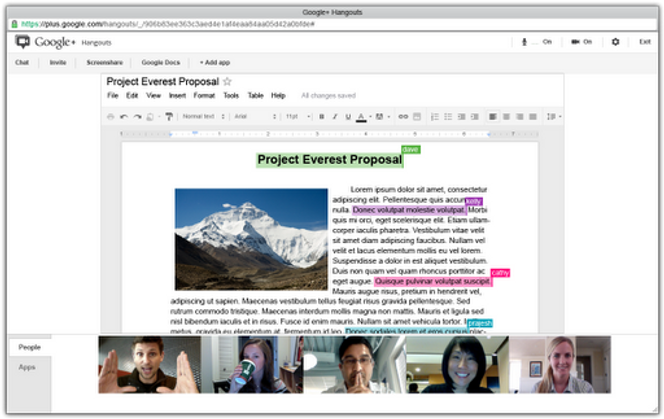Star the Project Everest Proposal document
This screenshot has height=419, width=664.
tap(227, 81)
